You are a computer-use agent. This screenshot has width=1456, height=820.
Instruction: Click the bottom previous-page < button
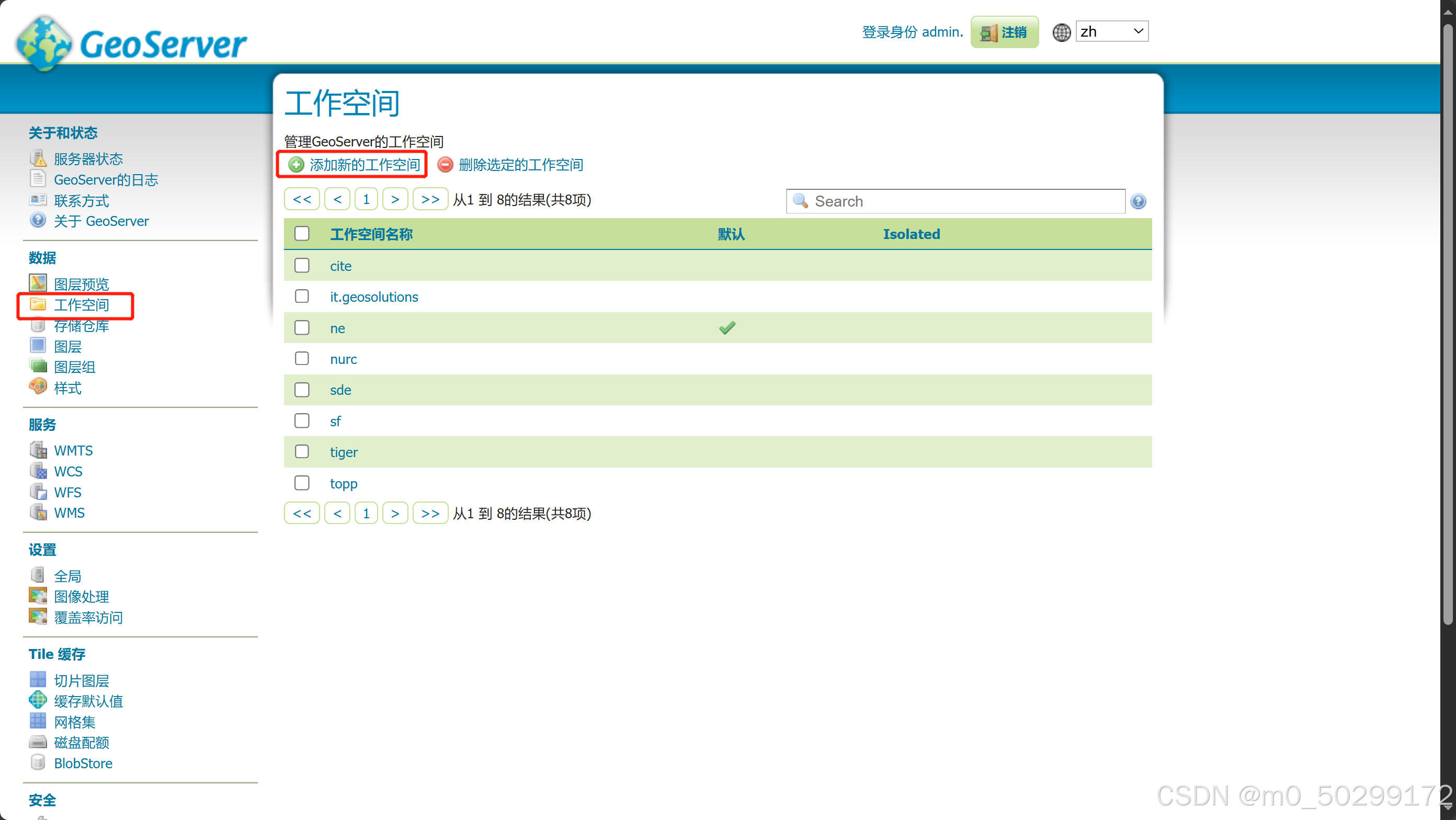(337, 513)
